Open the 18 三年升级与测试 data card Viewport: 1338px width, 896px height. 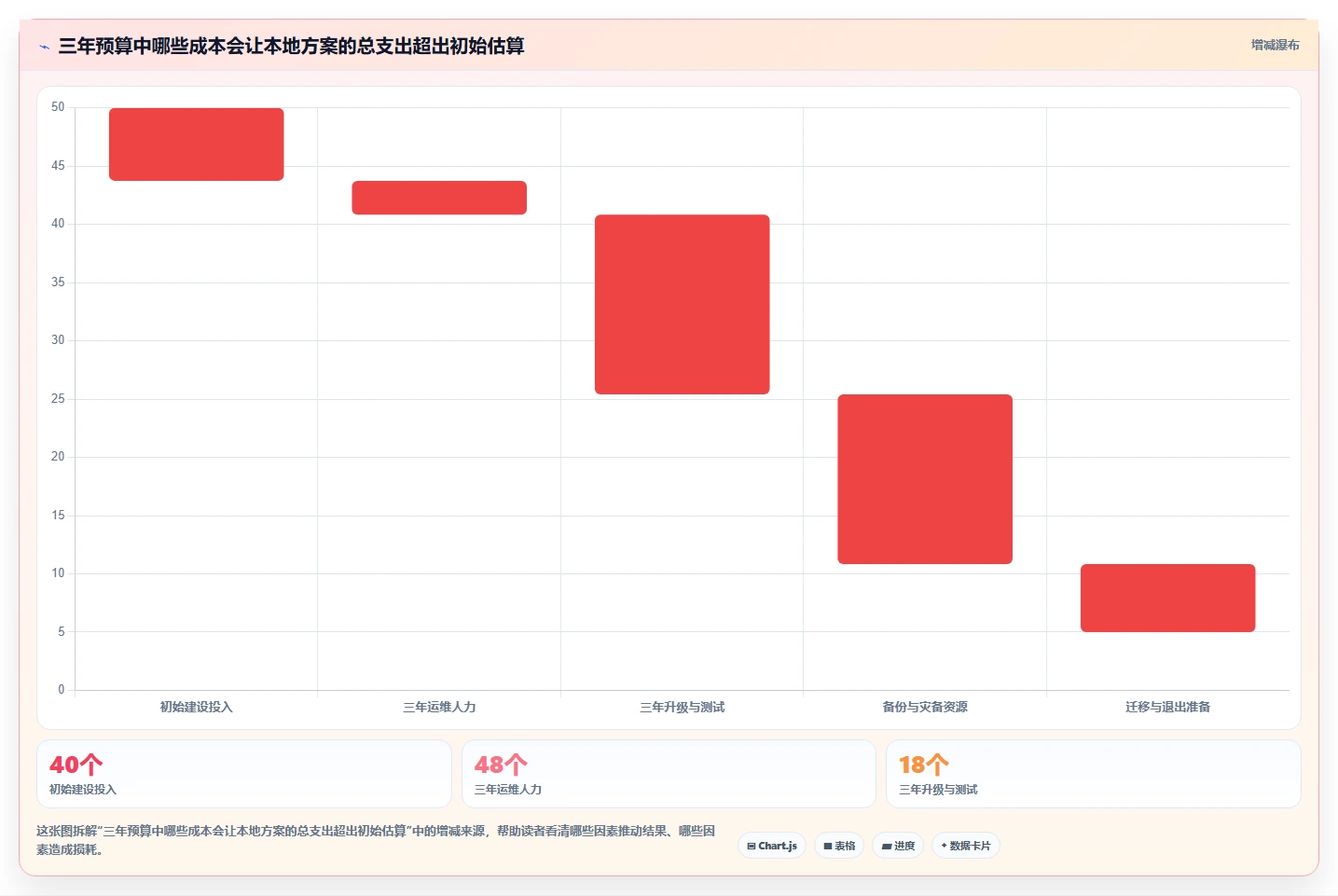(x=1094, y=774)
